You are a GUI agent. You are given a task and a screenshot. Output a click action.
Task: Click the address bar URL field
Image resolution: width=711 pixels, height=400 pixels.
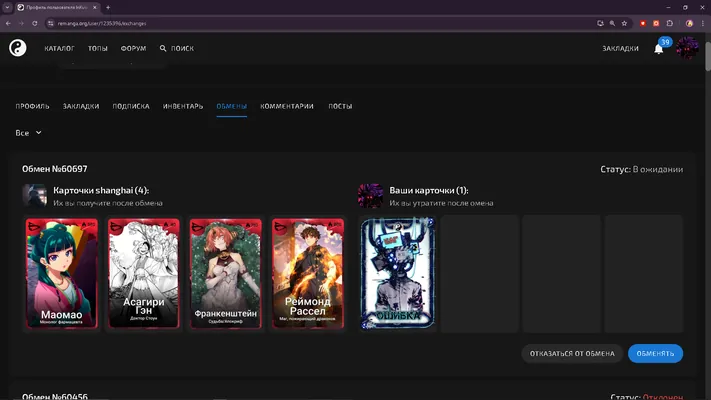click(317, 23)
